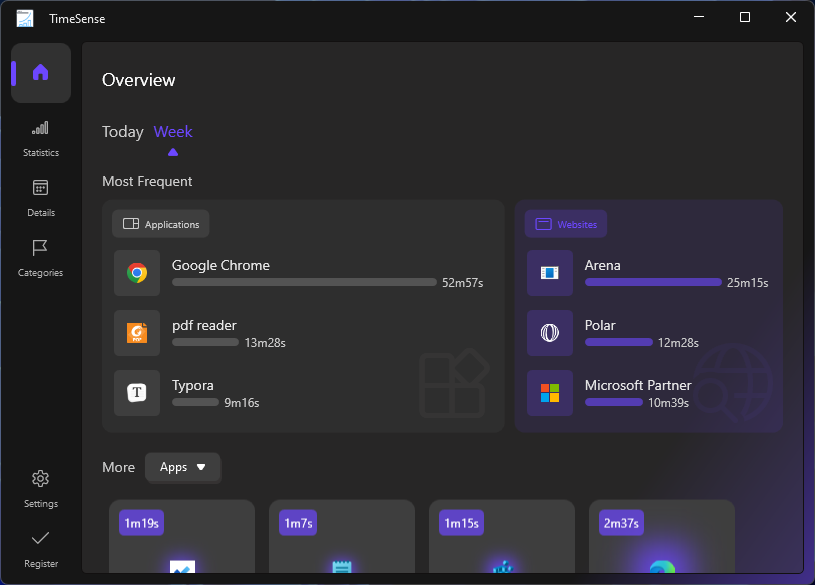Select the Week view
The height and width of the screenshot is (585, 815).
tap(172, 131)
